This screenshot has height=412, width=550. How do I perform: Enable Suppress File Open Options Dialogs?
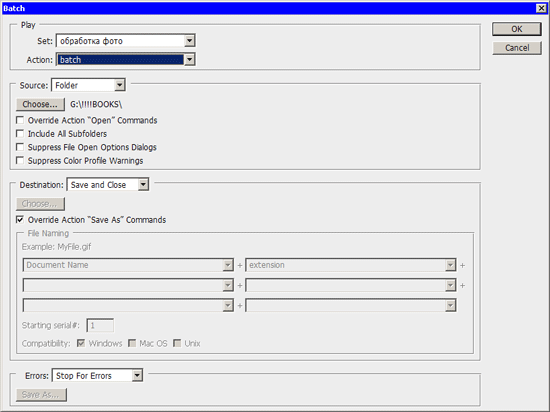pyautogui.click(x=20, y=147)
